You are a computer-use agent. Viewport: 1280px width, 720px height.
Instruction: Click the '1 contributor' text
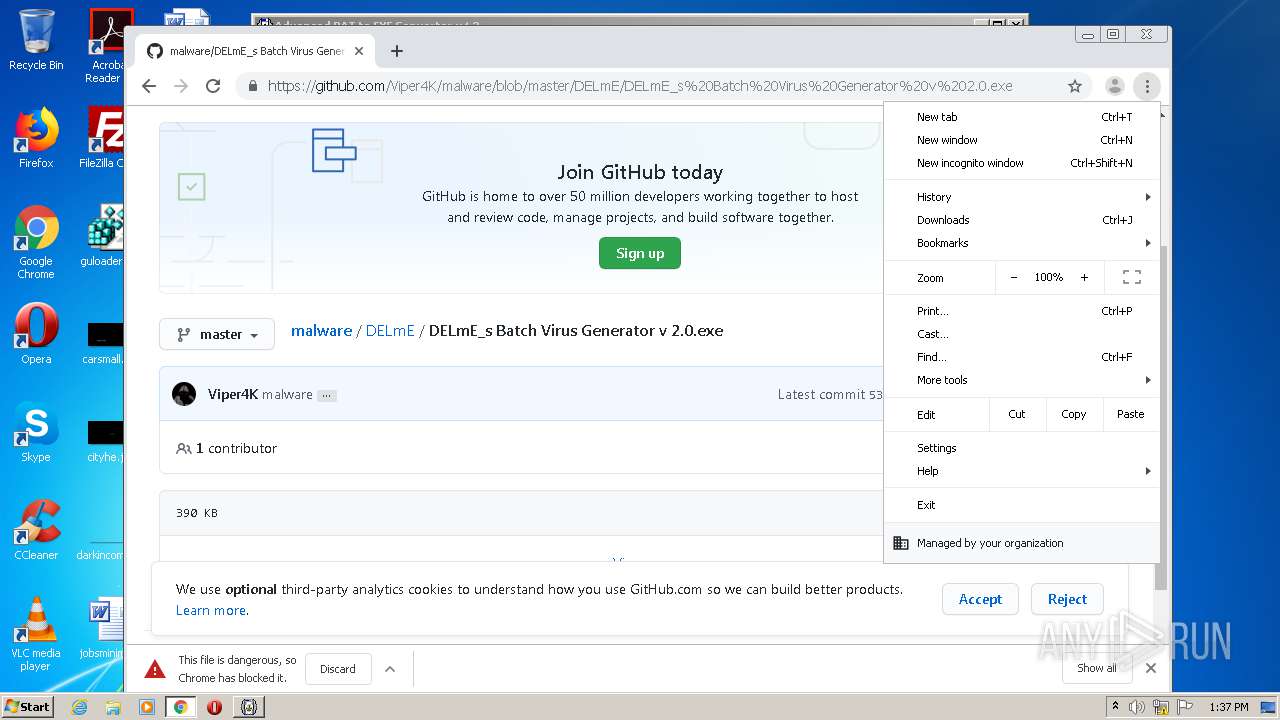236,448
